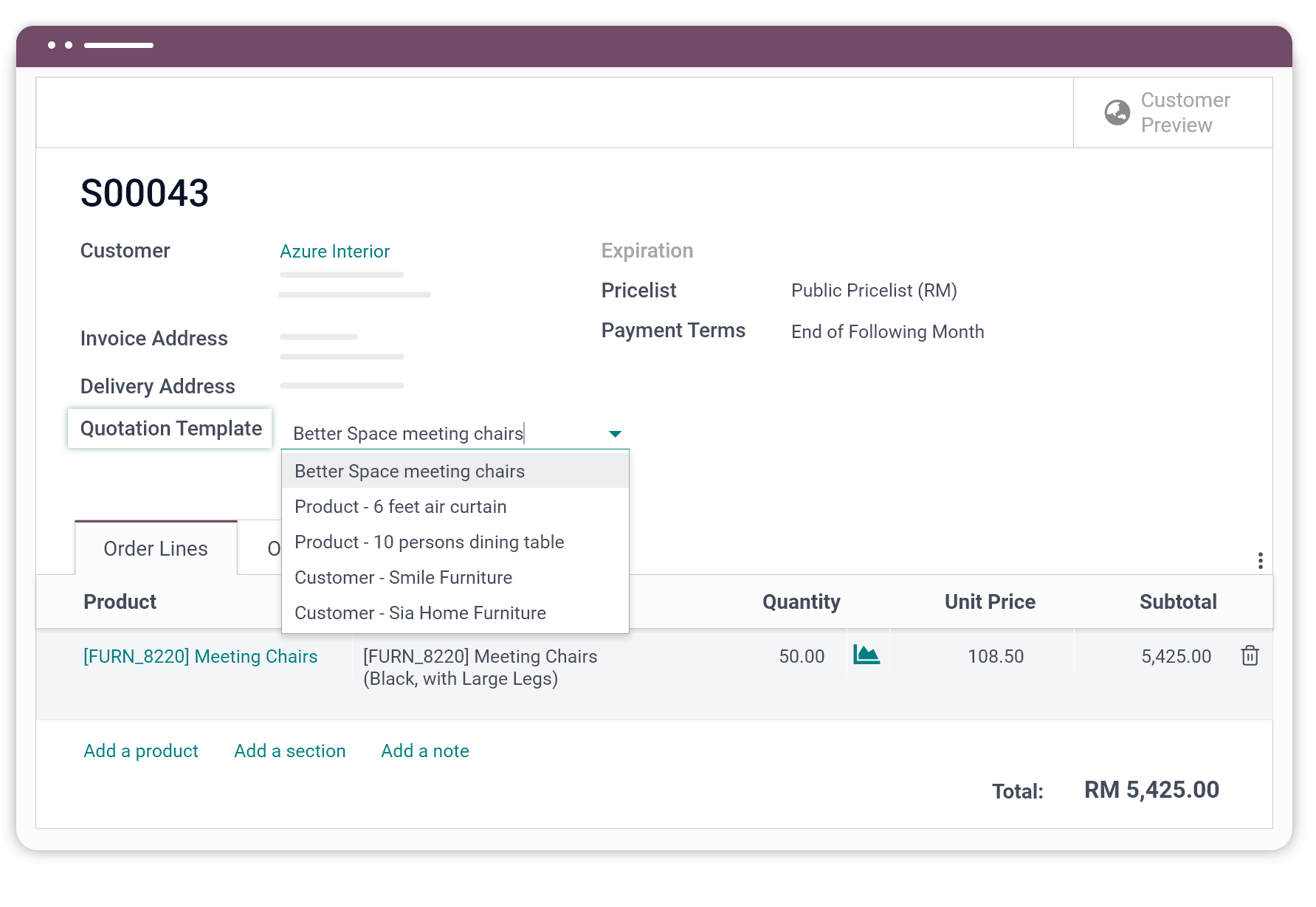Select 'Customer - Smile Furniture' template
The image size is (1316, 907).
[x=403, y=577]
